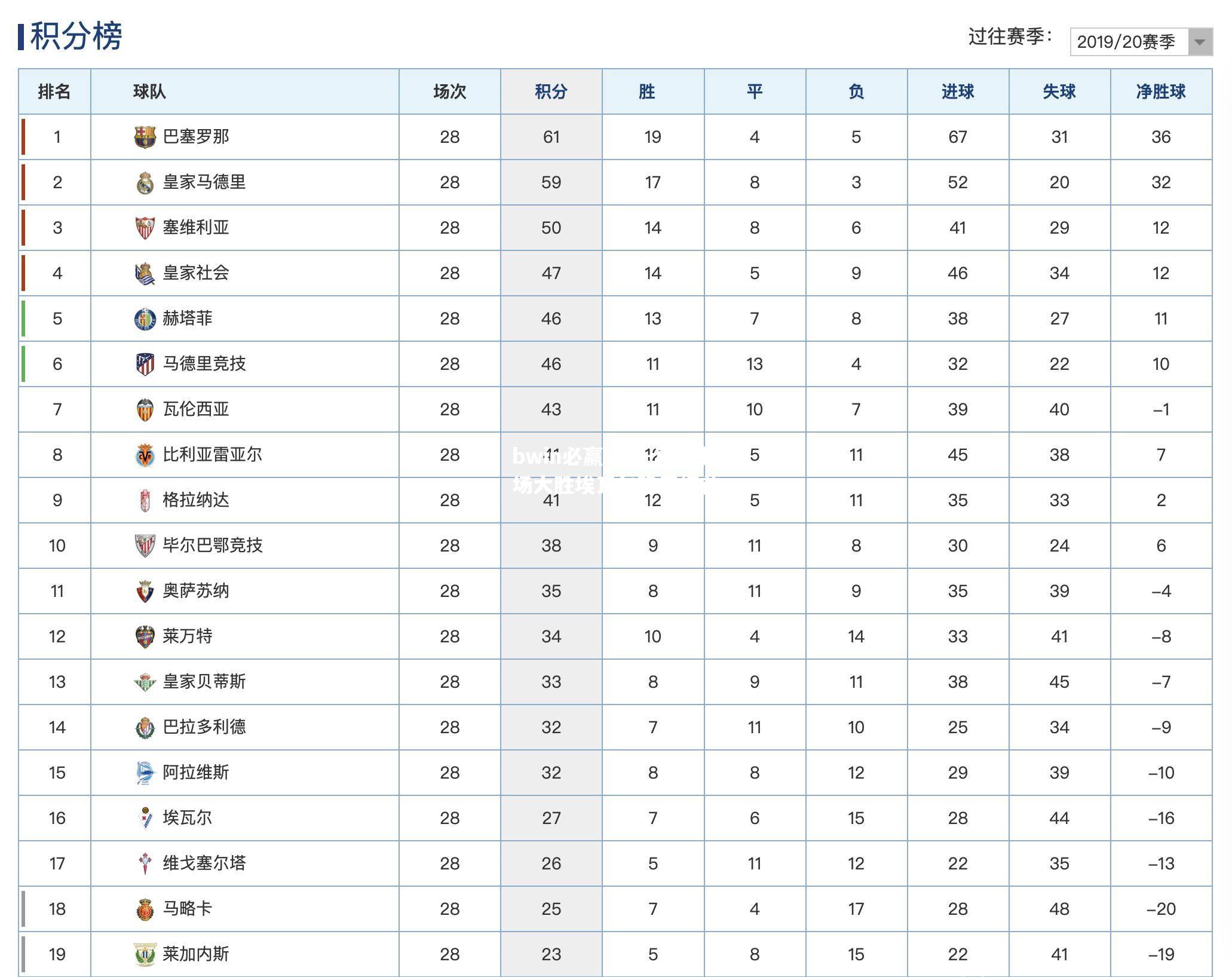The image size is (1232, 977).
Task: Click the 皇家马德里 club crest
Action: [x=145, y=182]
